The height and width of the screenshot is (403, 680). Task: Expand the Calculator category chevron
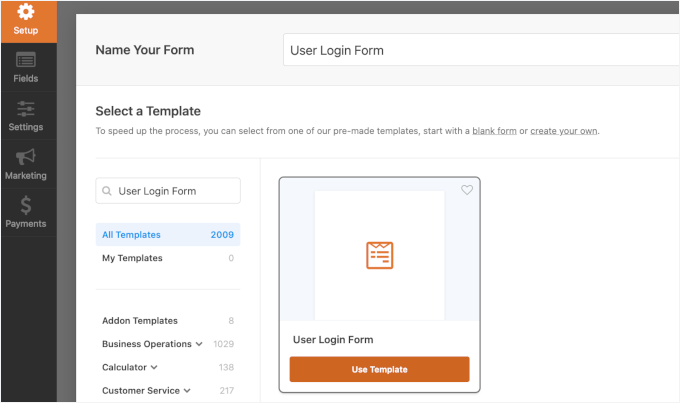(x=154, y=368)
